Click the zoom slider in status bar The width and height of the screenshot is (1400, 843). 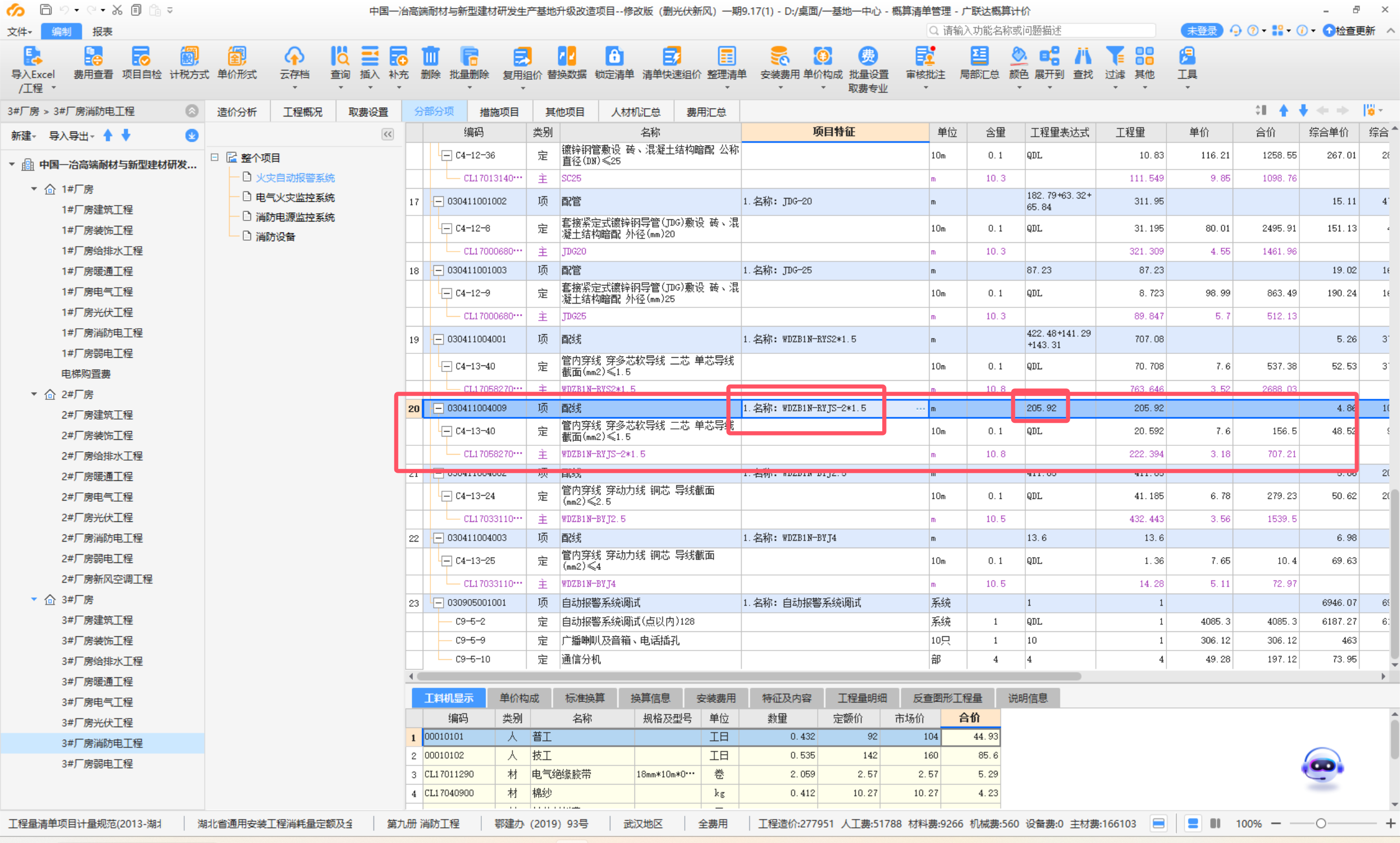(x=1321, y=824)
